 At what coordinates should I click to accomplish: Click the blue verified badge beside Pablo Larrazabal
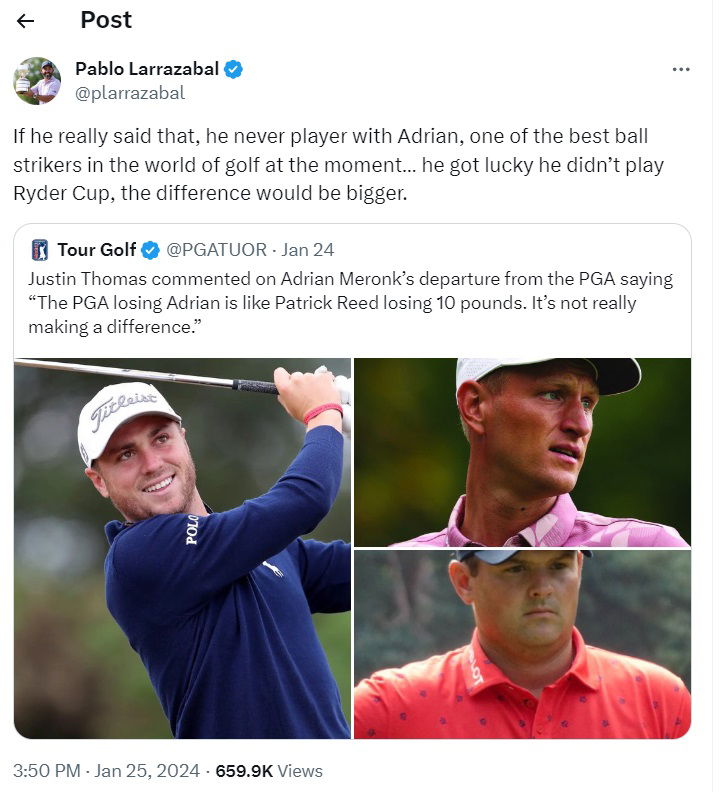[x=233, y=69]
